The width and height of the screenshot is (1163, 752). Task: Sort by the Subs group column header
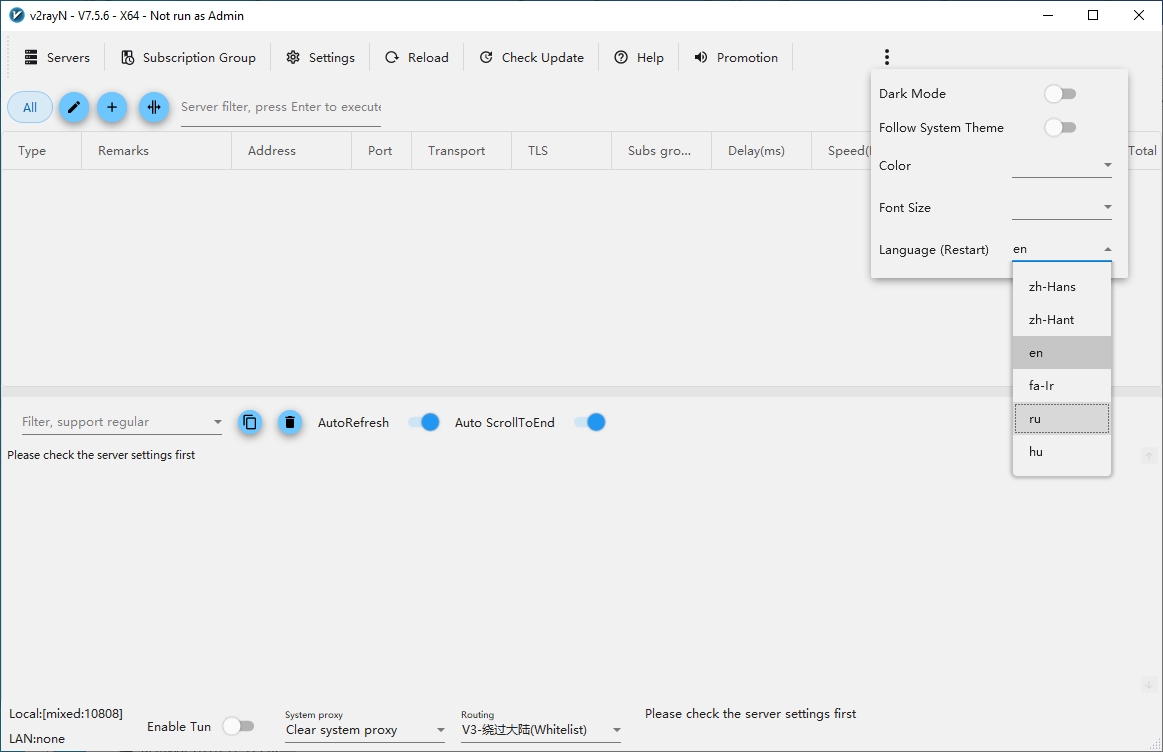[662, 151]
